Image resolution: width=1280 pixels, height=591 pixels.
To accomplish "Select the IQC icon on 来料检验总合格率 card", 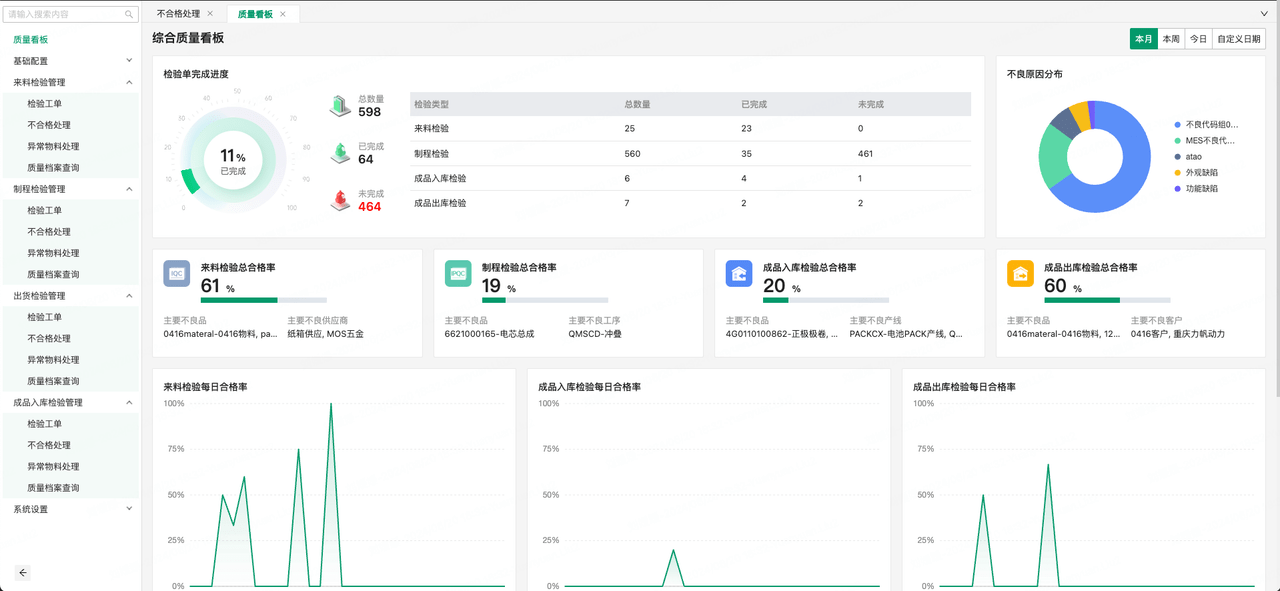I will point(177,272).
